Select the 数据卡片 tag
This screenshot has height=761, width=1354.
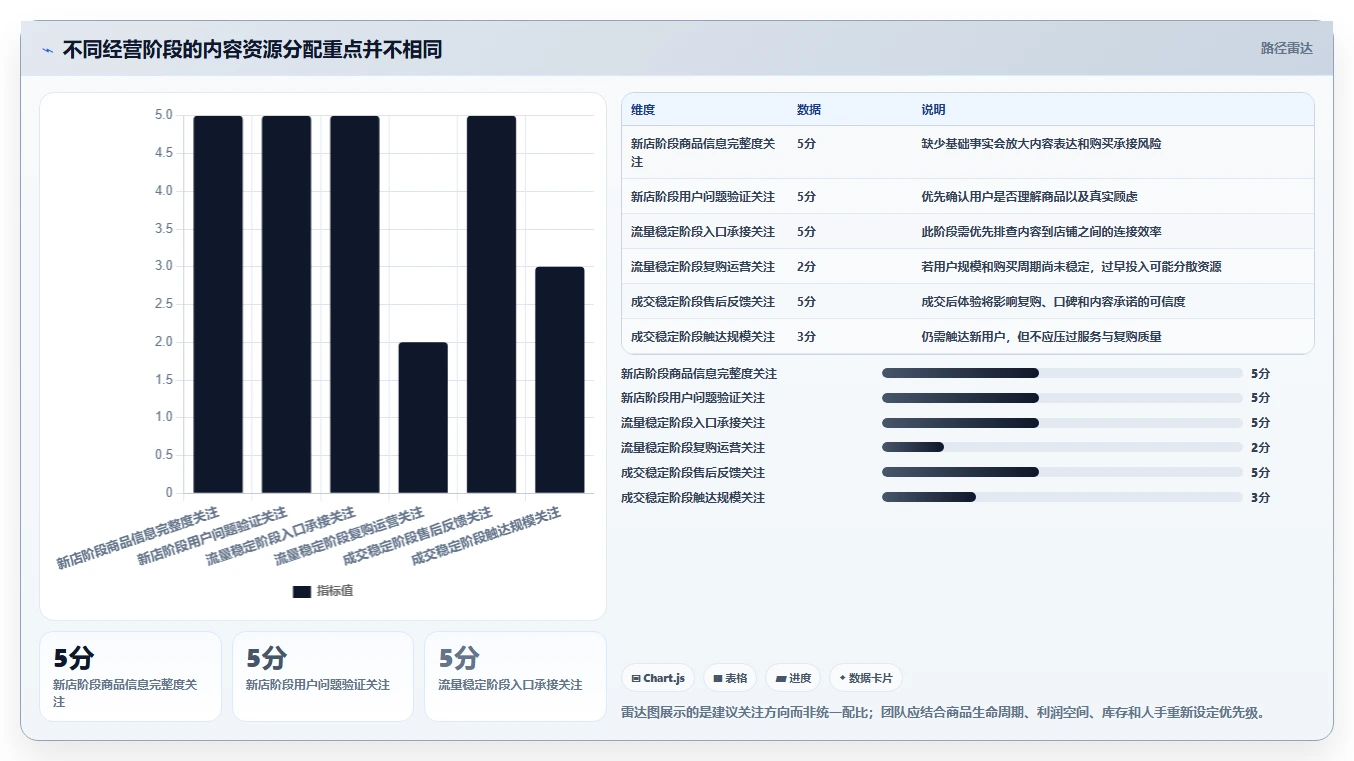(866, 678)
